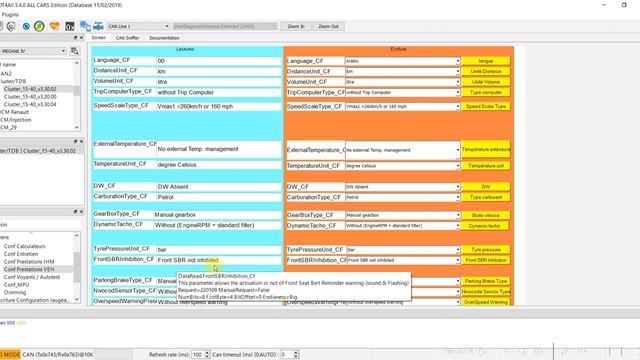The height and width of the screenshot is (360, 640).
Task: Close the Cluster_15-40 history panel
Action: 81,141
